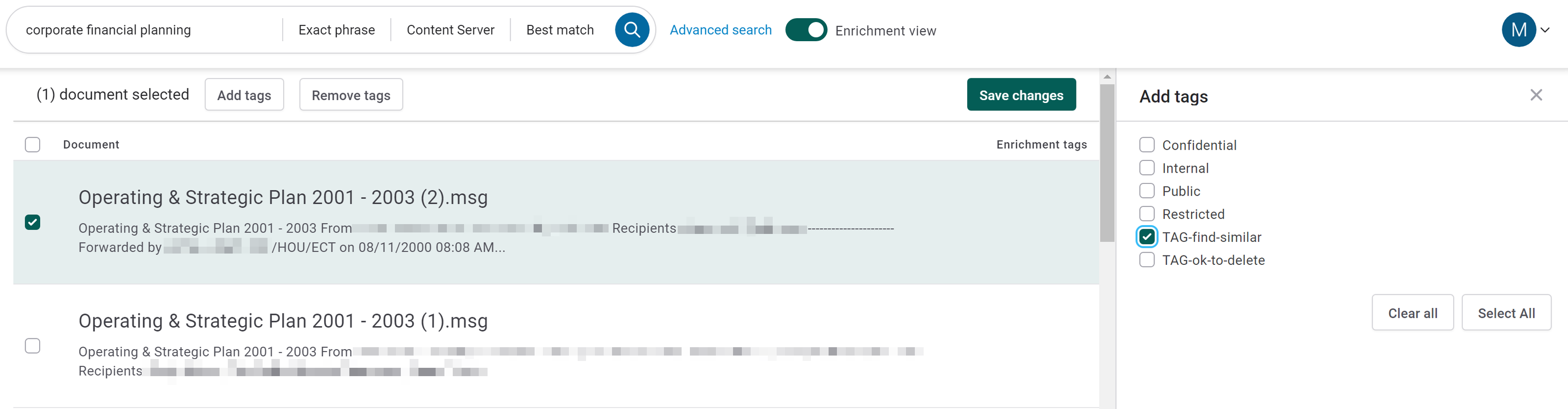Viewport: 1568px width, 409px height.
Task: Uncheck the TAG-find-similar checkbox
Action: tap(1147, 237)
